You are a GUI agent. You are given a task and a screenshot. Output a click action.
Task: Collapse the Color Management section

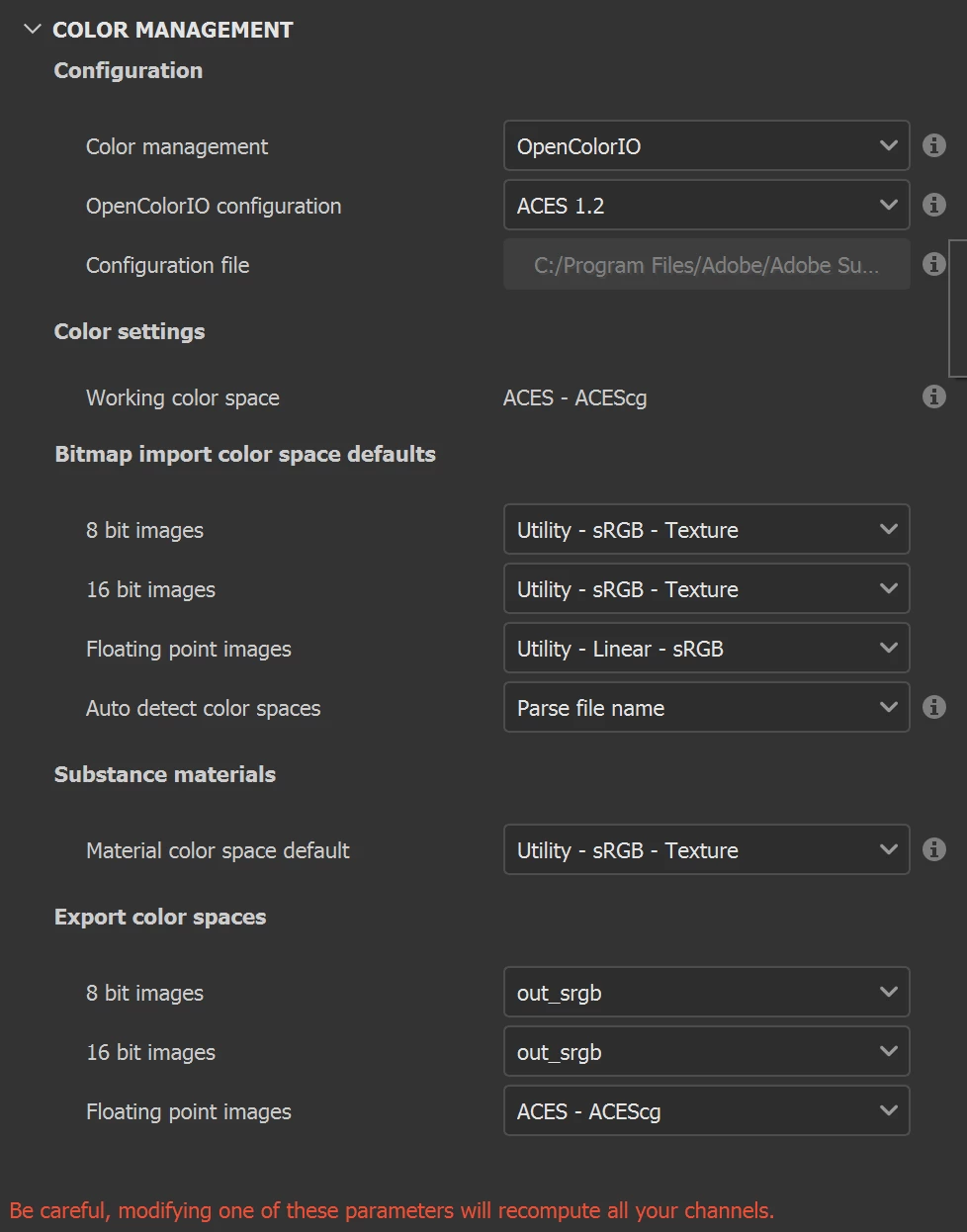pos(33,30)
